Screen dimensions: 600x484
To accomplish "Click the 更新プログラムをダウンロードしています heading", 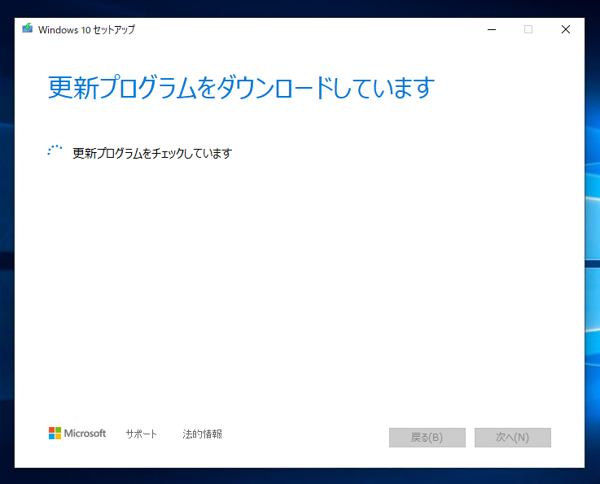I will tap(241, 88).
